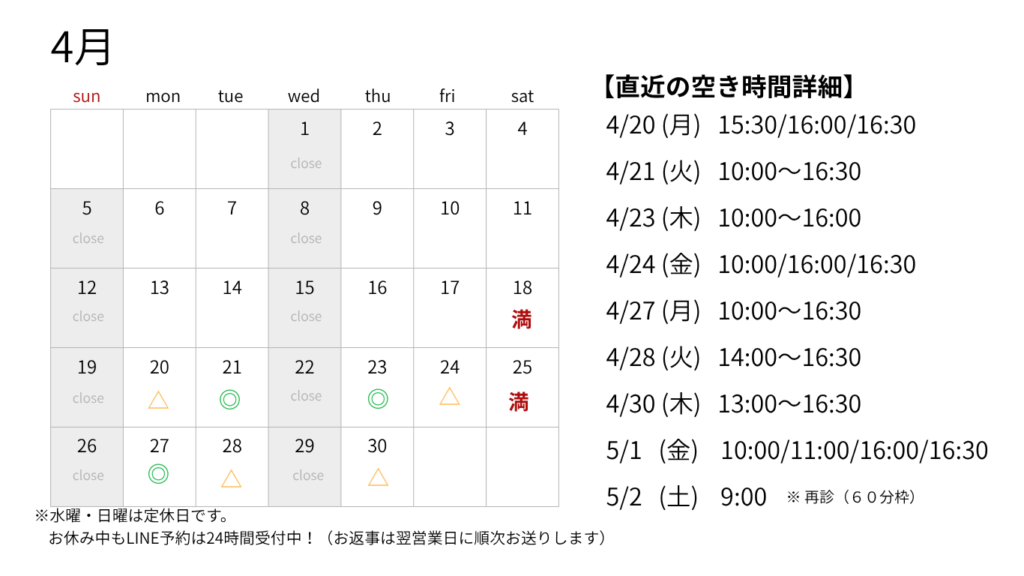Click the red 満 mark on April 25
Image resolution: width=1024 pixels, height=576 pixels.
click(x=518, y=402)
